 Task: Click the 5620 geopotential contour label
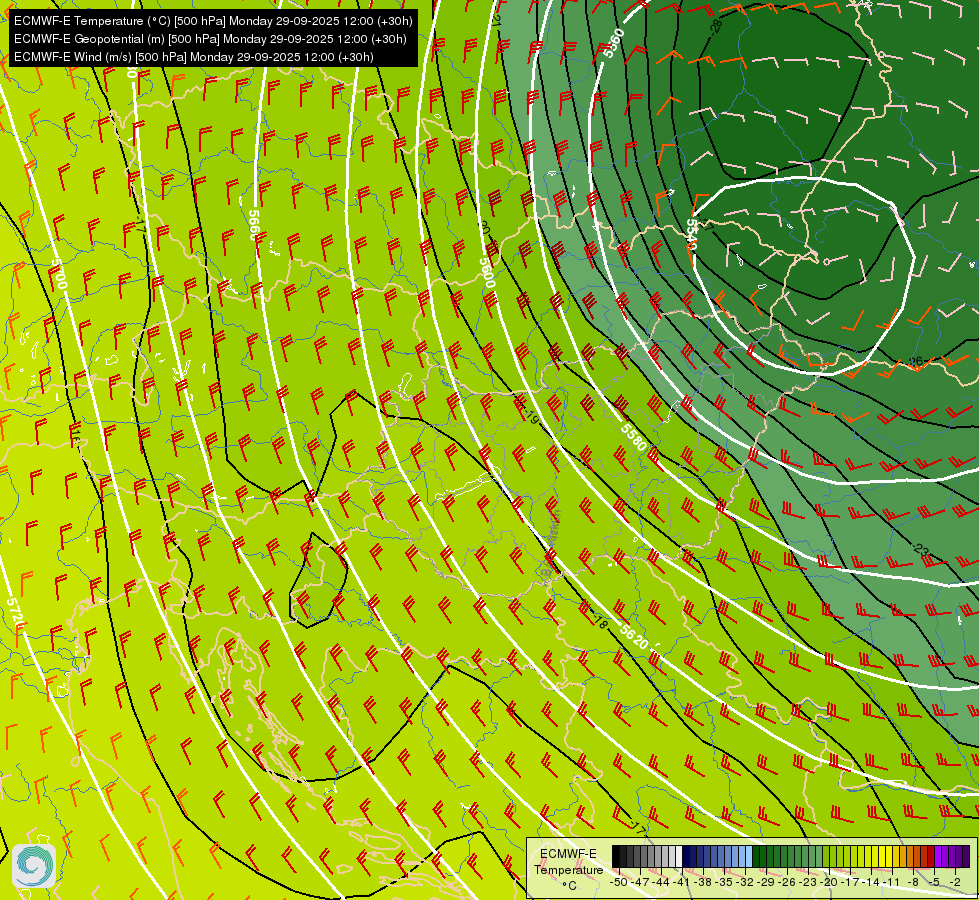[635, 637]
